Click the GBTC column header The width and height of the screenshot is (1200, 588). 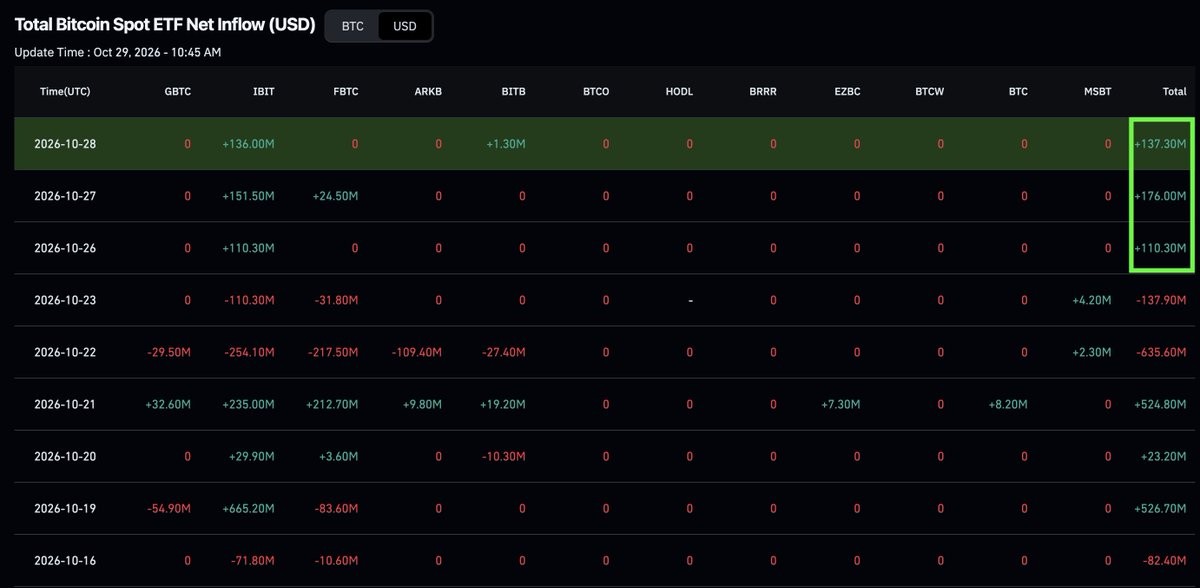click(178, 91)
